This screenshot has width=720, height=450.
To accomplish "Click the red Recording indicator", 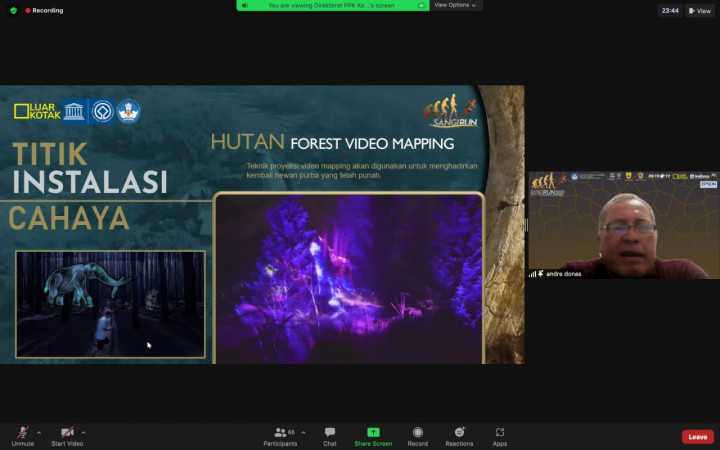I will [x=43, y=11].
